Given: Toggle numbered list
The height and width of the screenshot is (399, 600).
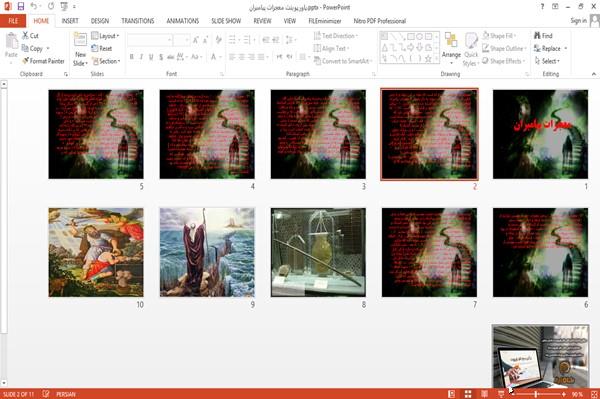Looking at the screenshot, I should 247,40.
